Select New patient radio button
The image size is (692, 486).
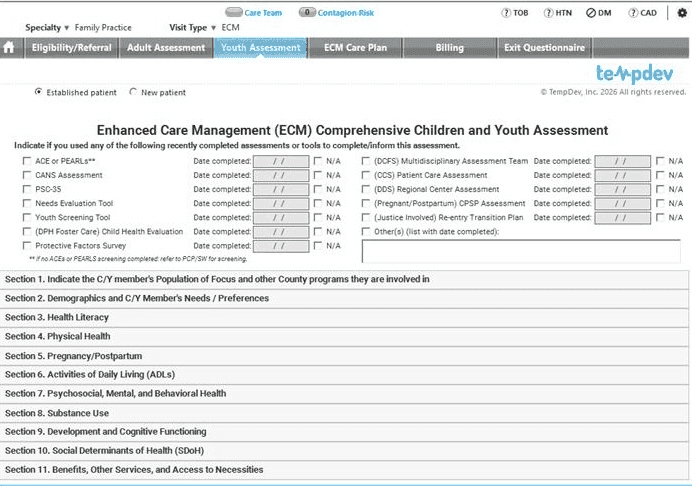(133, 92)
